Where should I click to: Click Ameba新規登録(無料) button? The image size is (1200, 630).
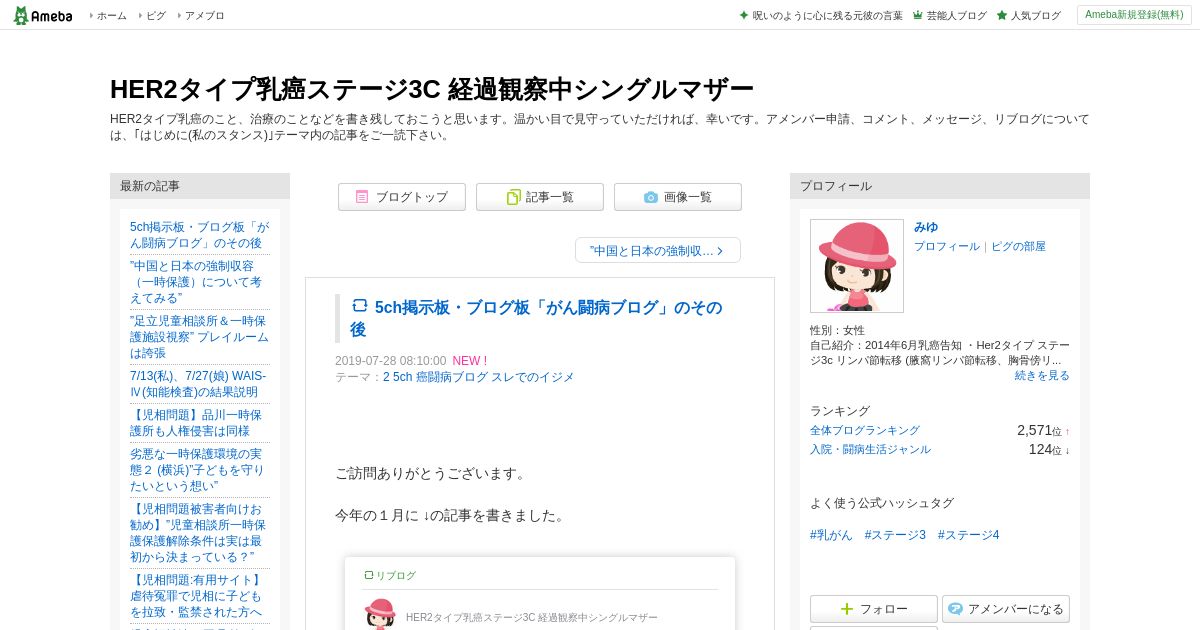pos(1134,15)
